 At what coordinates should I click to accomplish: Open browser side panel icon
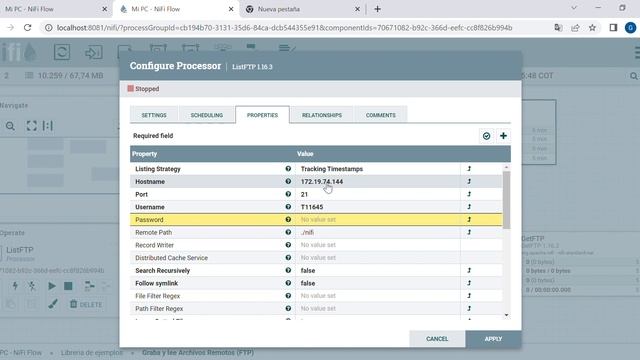point(613,27)
